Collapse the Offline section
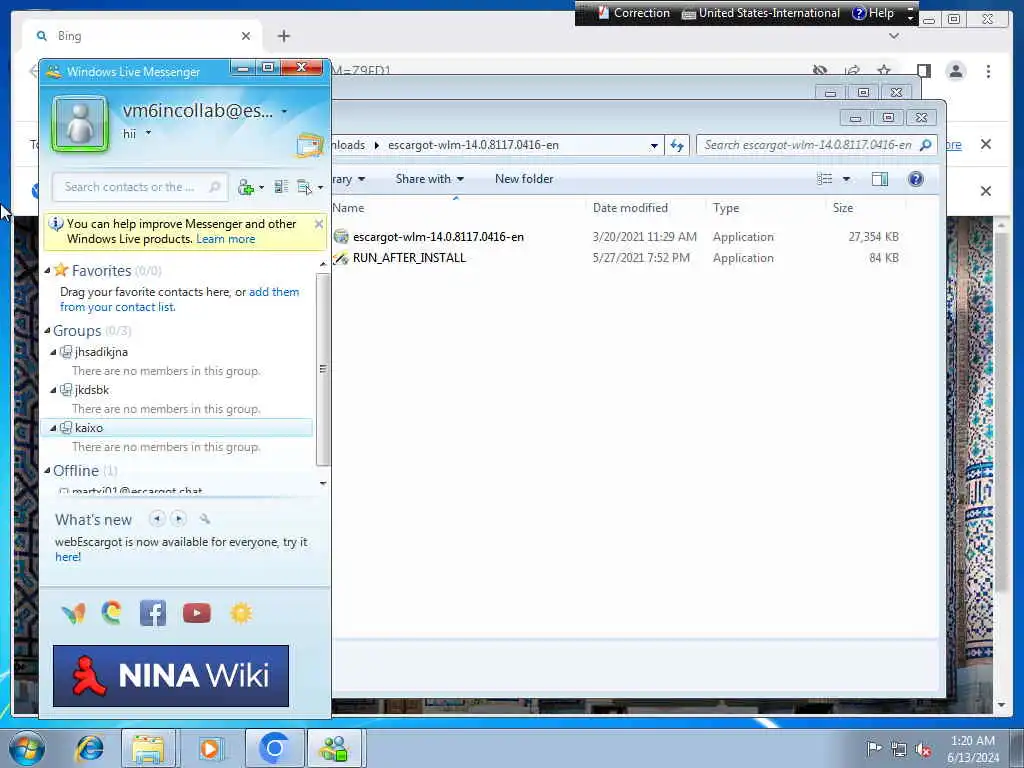This screenshot has height=768, width=1024. [47, 471]
